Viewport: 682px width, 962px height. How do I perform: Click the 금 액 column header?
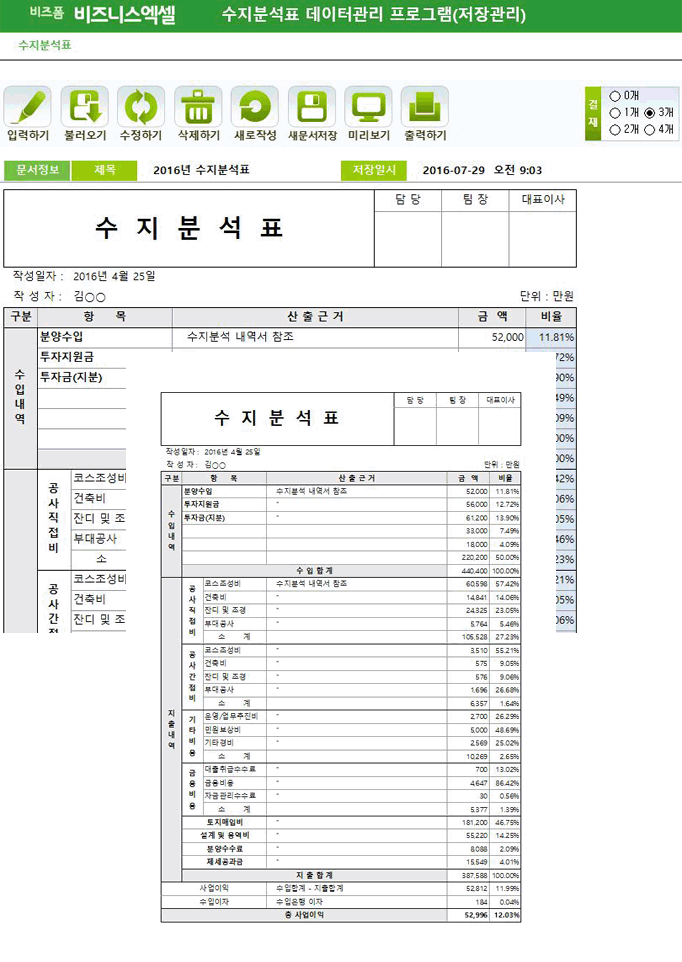pos(492,317)
